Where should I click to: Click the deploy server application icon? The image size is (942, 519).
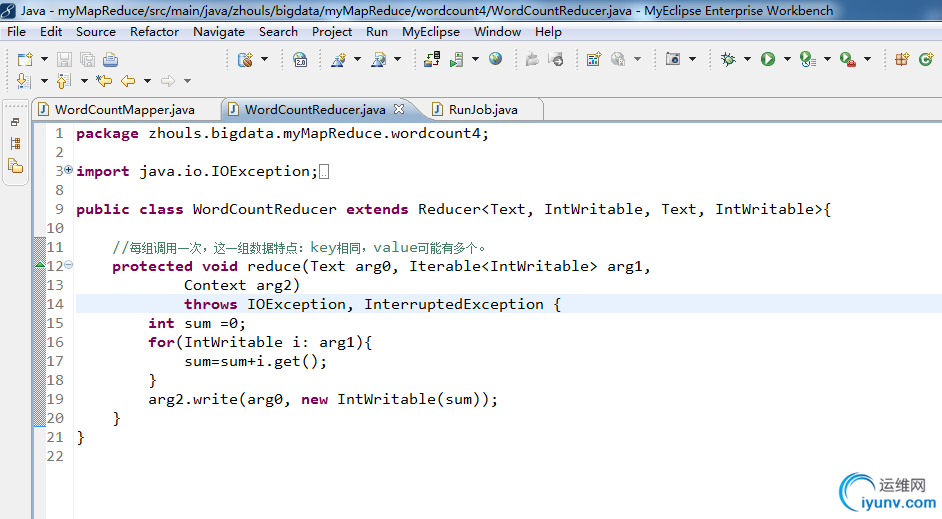pyautogui.click(x=432, y=59)
